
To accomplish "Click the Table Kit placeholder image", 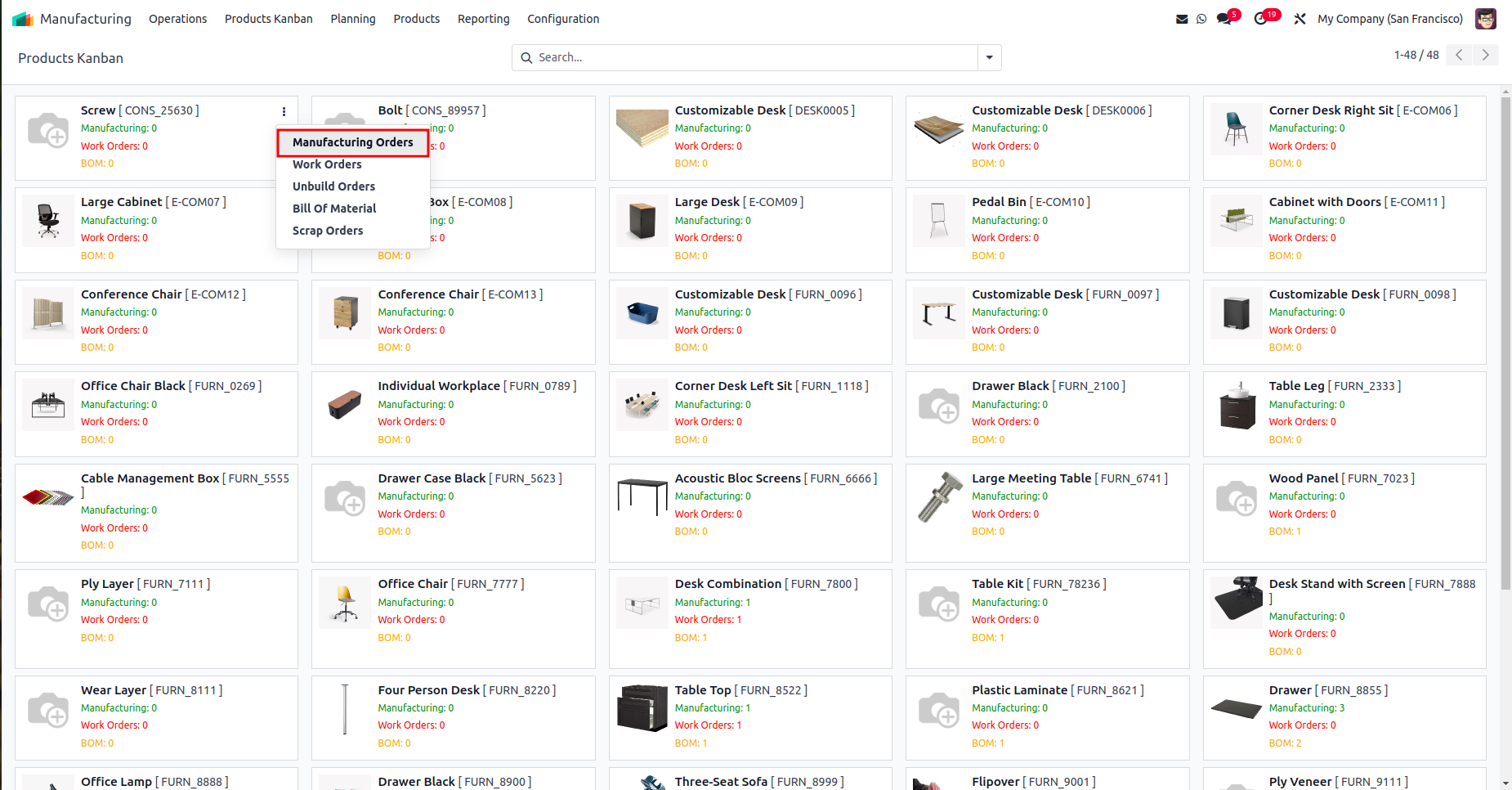I will (x=939, y=603).
